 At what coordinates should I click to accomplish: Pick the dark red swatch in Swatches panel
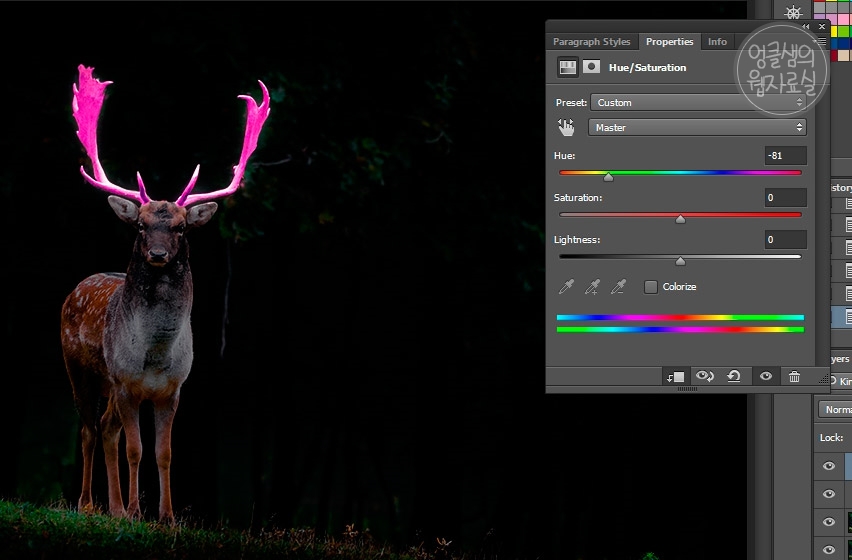[x=834, y=55]
